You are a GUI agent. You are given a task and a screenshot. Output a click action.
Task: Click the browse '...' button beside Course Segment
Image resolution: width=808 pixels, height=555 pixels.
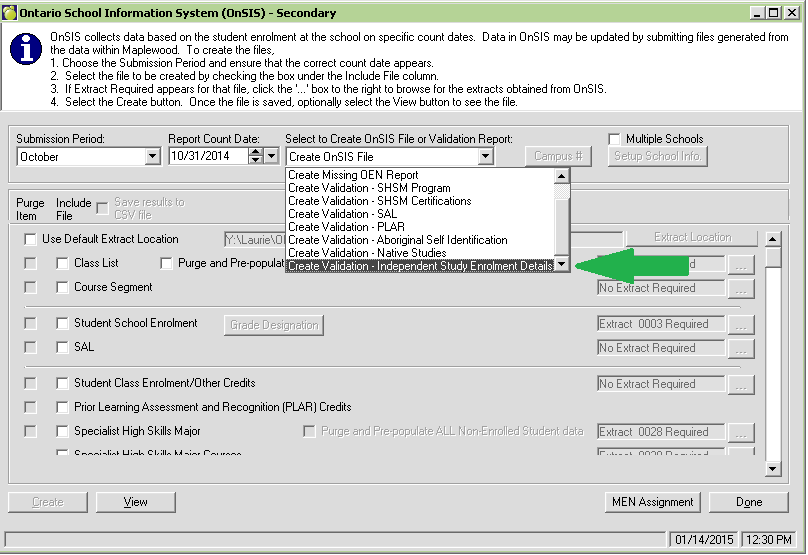(x=740, y=289)
